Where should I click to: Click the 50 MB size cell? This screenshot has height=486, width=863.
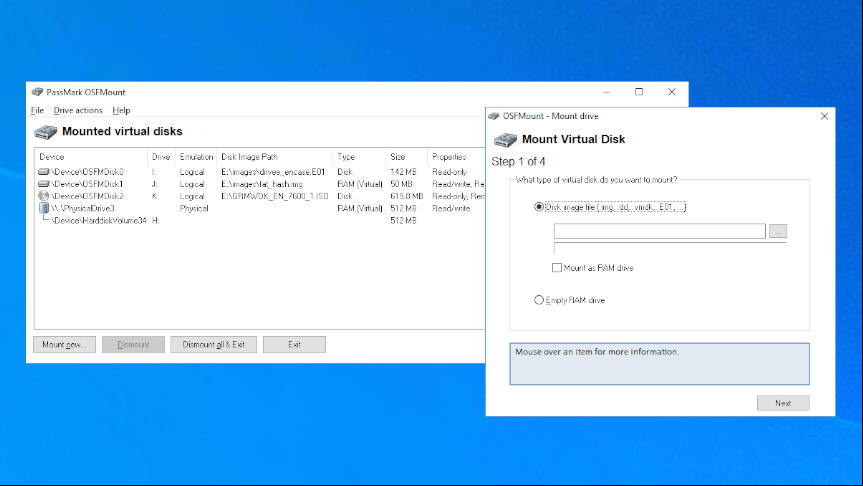point(401,184)
